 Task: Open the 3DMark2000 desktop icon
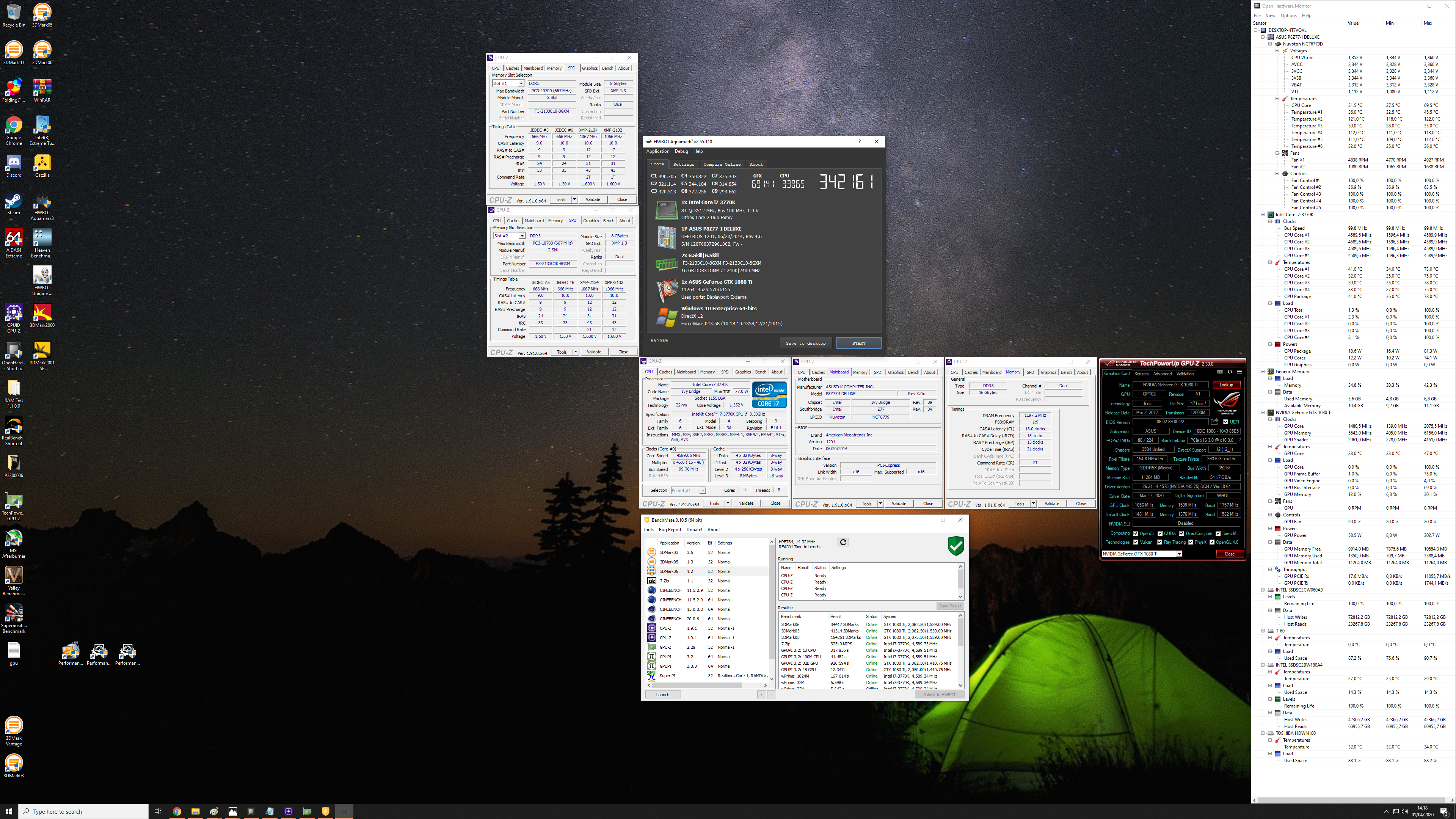42,315
